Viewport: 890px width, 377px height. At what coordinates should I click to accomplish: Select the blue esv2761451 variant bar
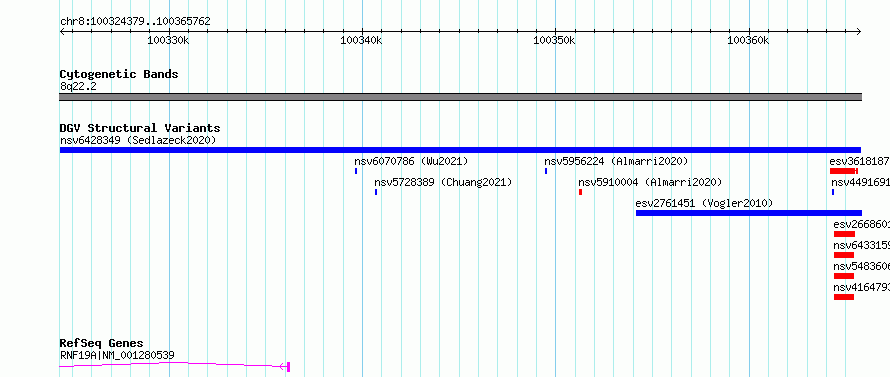pos(749,213)
